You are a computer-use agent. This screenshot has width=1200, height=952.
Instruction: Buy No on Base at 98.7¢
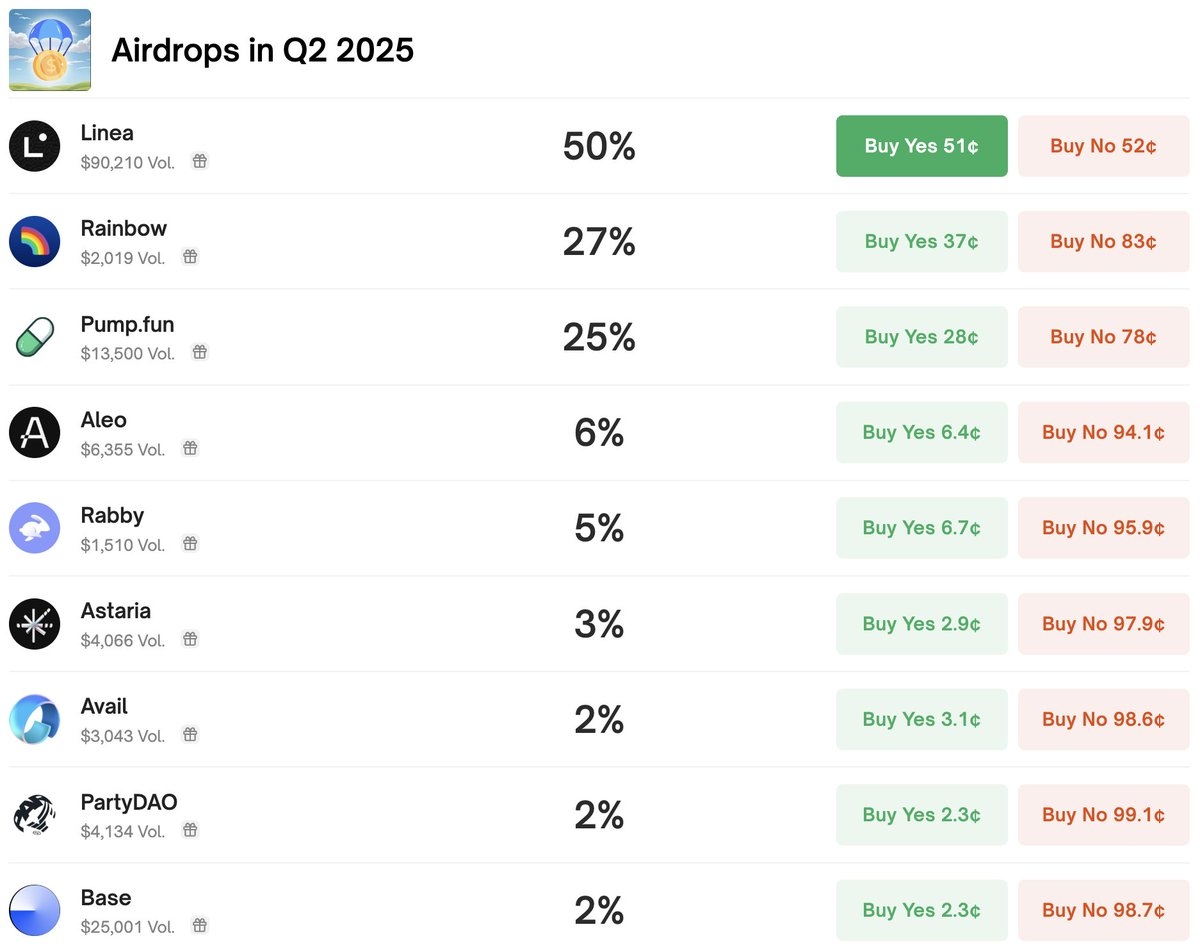point(1104,910)
